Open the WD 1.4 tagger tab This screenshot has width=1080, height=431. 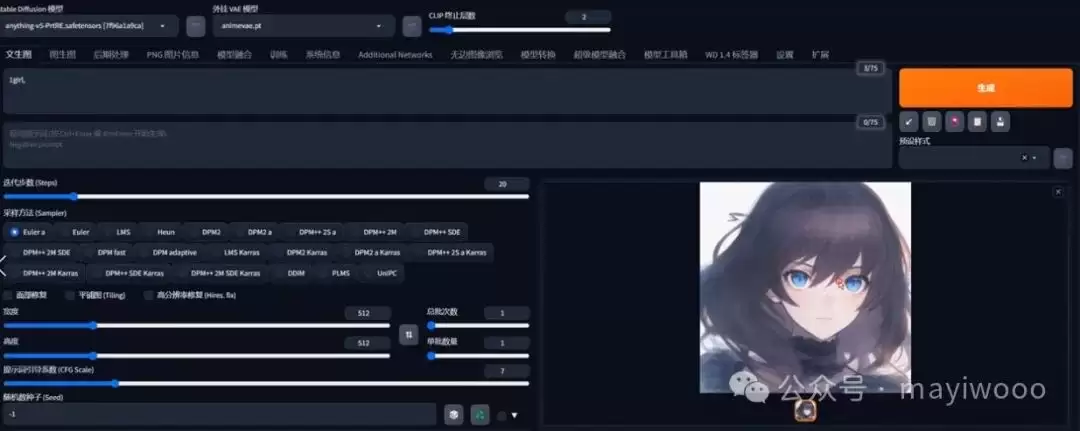[x=731, y=54]
